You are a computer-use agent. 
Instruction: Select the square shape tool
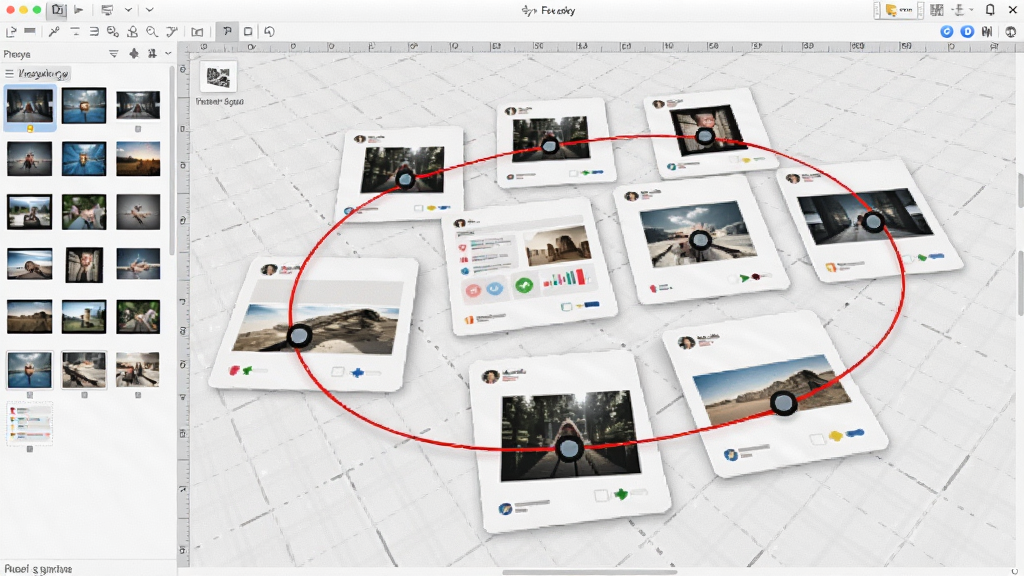pos(248,31)
